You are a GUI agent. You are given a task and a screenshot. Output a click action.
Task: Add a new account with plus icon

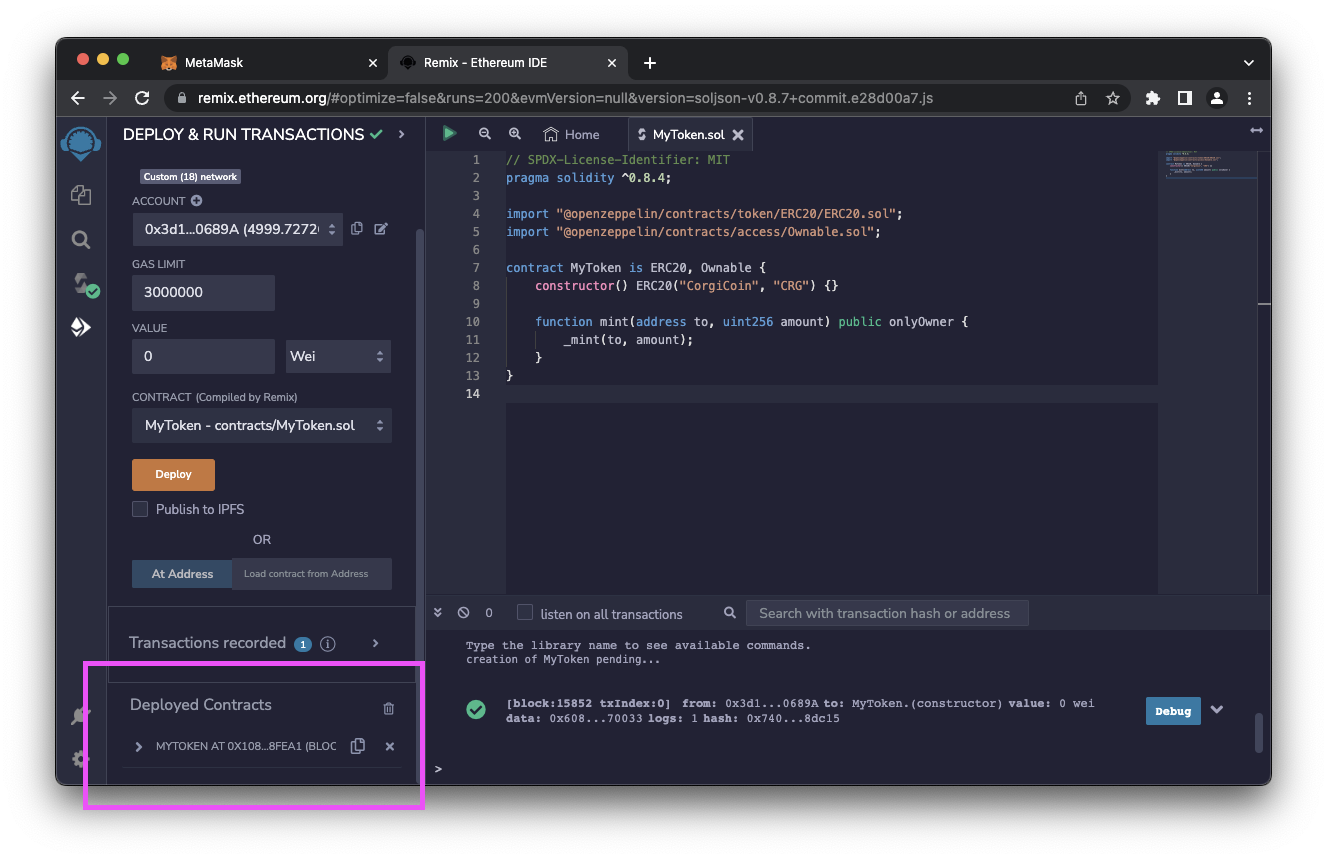196,201
